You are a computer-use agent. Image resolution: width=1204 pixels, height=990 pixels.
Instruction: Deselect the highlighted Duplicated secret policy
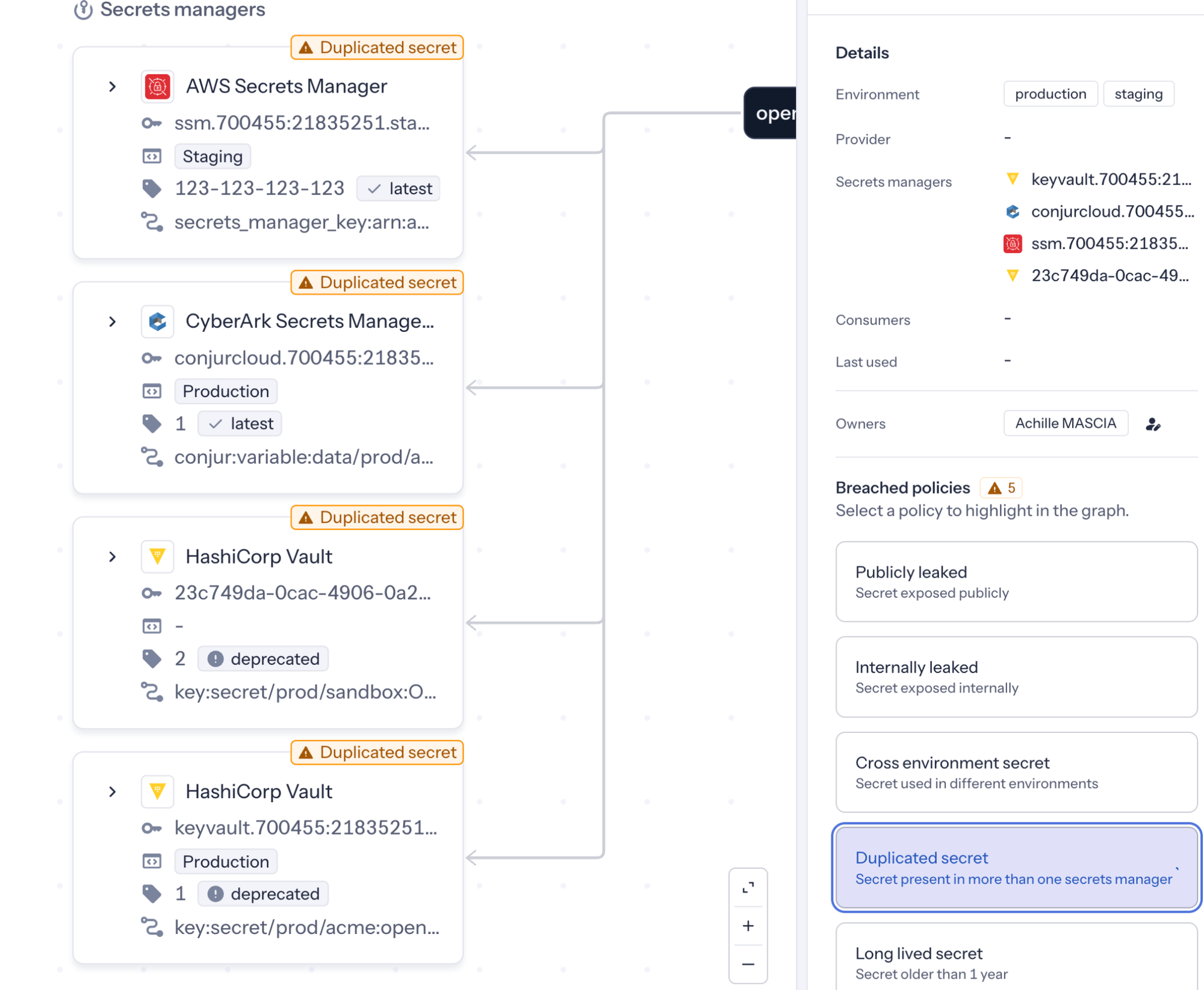pos(1016,868)
